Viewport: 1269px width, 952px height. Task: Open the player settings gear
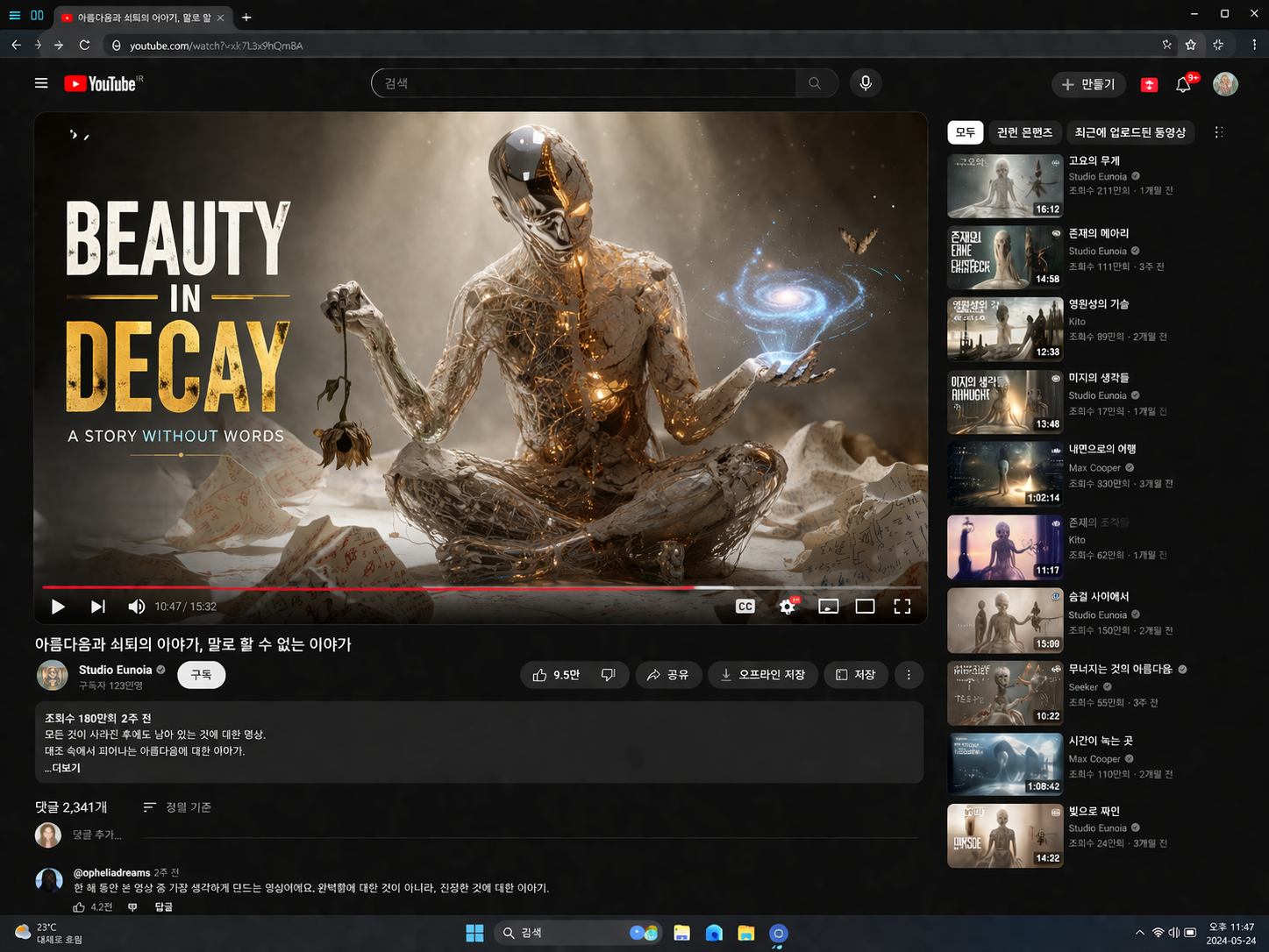[x=788, y=607]
